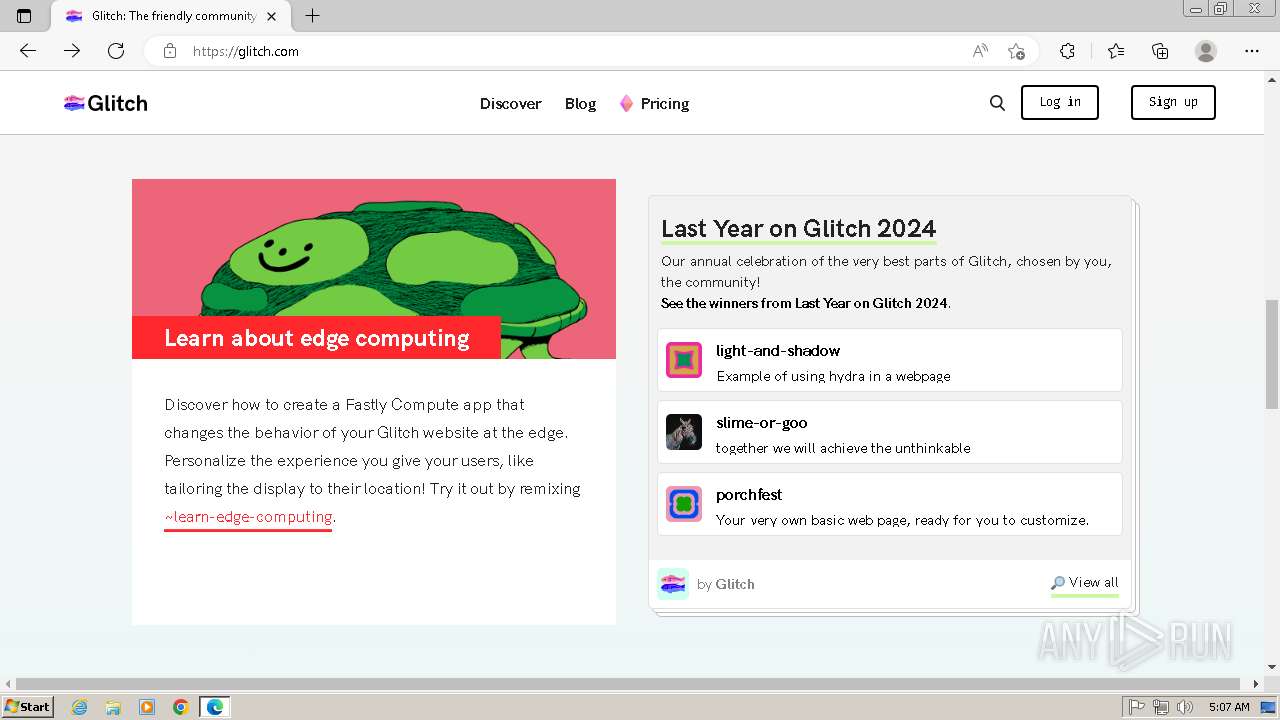Open the Favorites list icon
The width and height of the screenshot is (1280, 720).
1116,51
